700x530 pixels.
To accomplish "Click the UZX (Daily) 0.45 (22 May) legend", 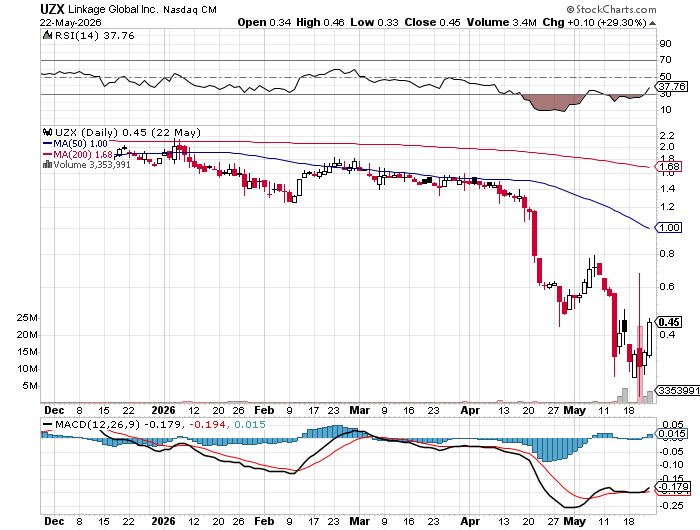I will 128,133.
